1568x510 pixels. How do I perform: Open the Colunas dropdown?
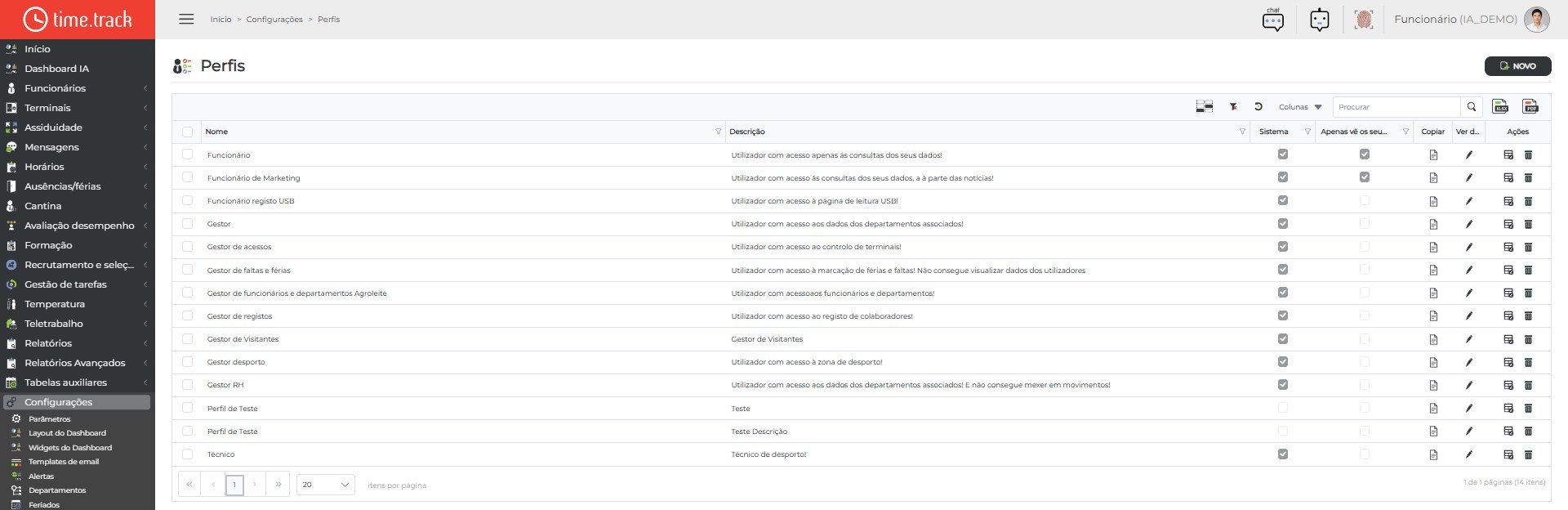[x=1300, y=107]
